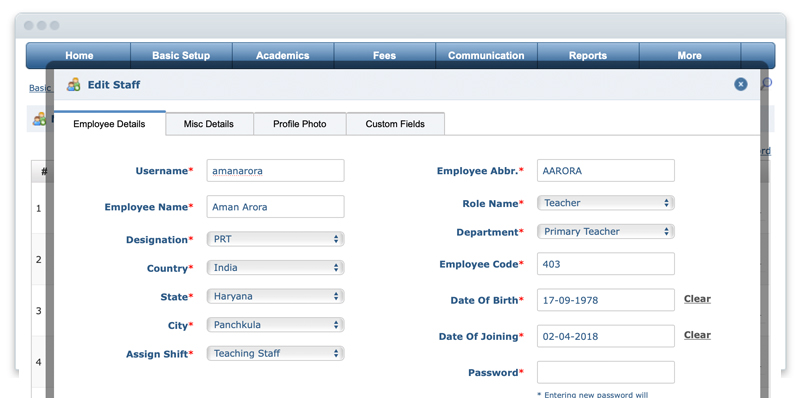800x398 pixels.
Task: Click the staff icon behind the dialog
Action: point(39,119)
